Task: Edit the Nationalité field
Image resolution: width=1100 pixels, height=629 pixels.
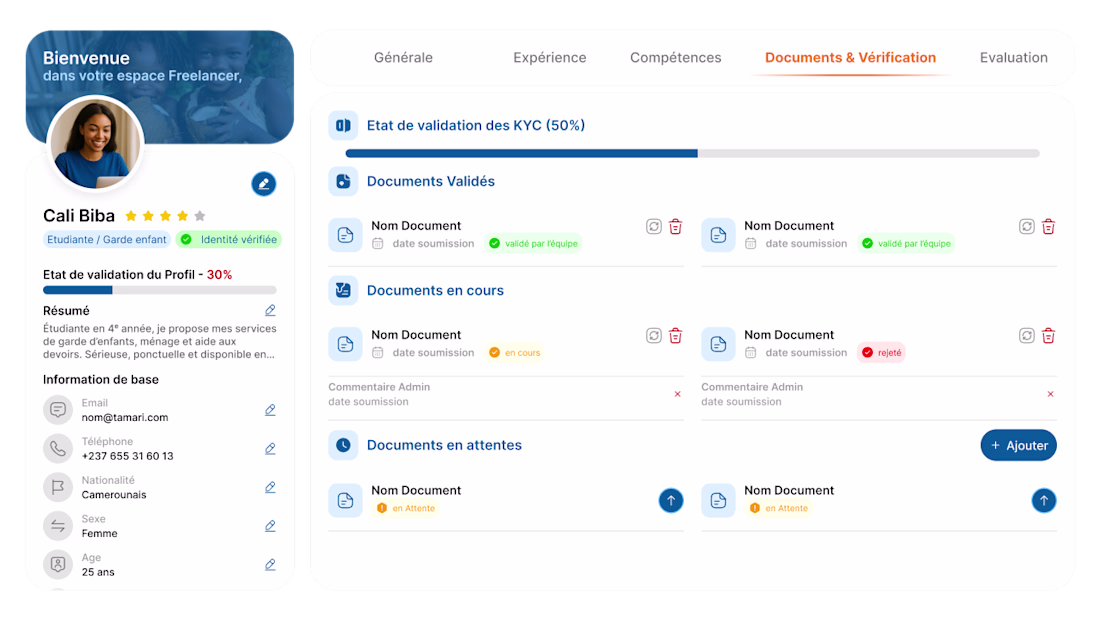Action: pos(270,487)
